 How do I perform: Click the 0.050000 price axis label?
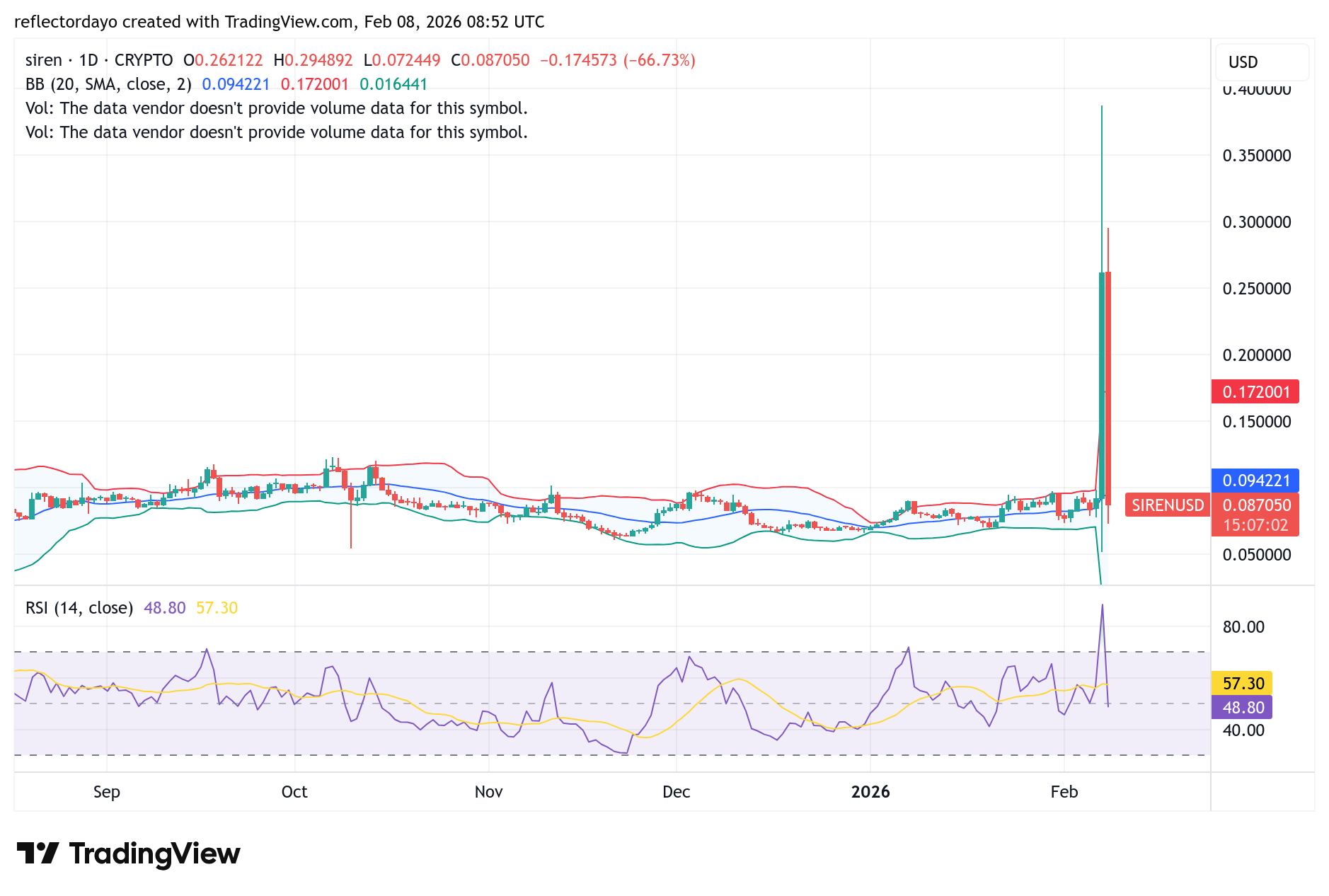[x=1257, y=555]
